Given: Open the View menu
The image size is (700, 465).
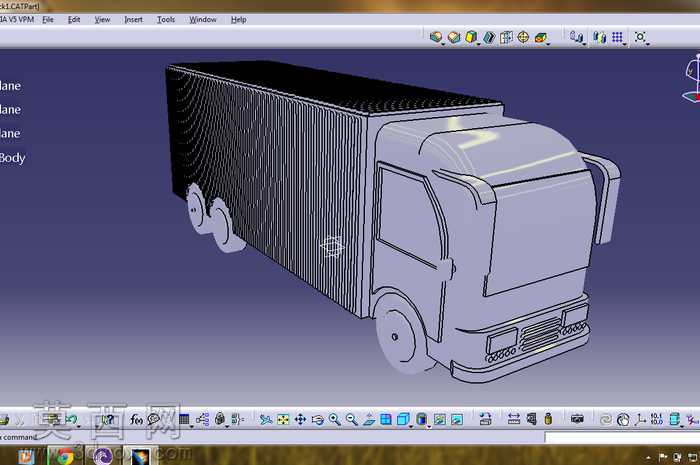Looking at the screenshot, I should (x=102, y=20).
